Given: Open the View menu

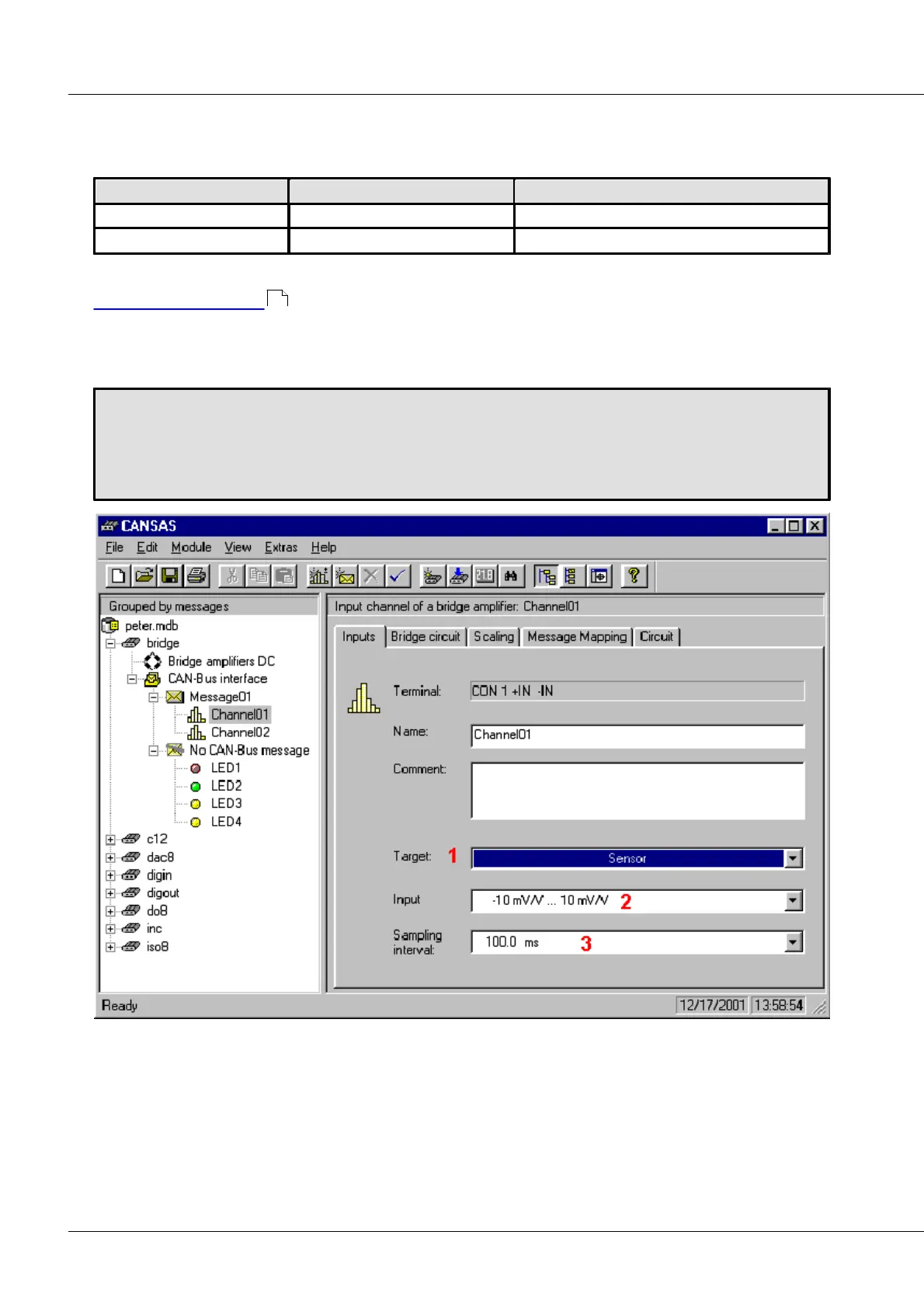Looking at the screenshot, I should 238,548.
